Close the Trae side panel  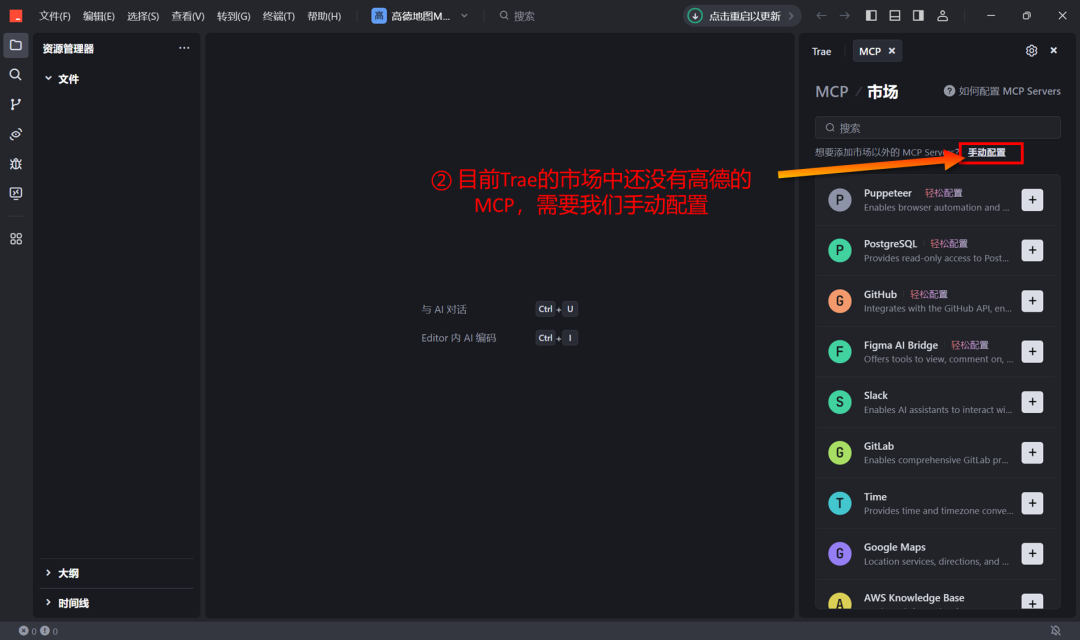coord(1053,50)
